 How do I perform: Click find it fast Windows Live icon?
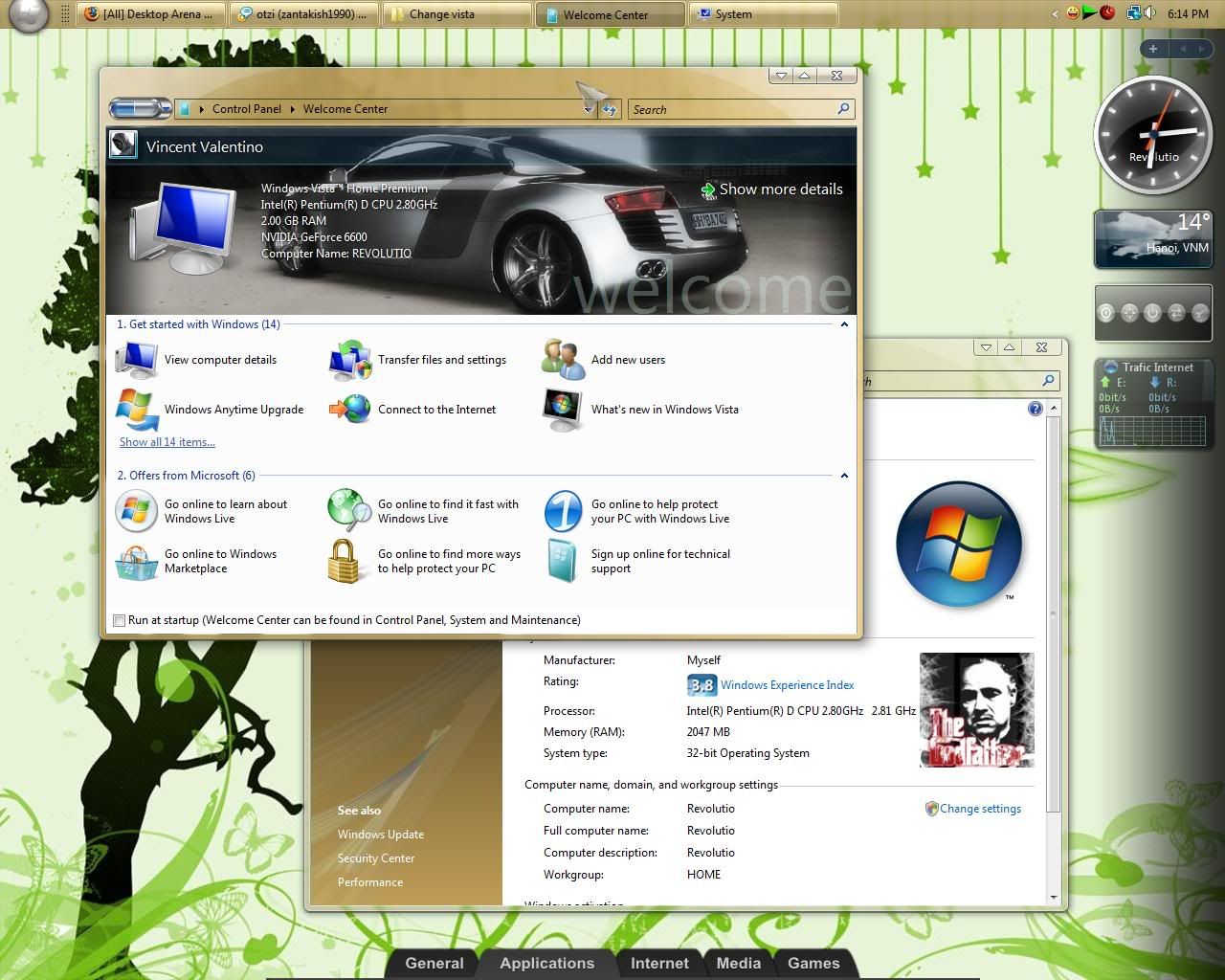(349, 511)
